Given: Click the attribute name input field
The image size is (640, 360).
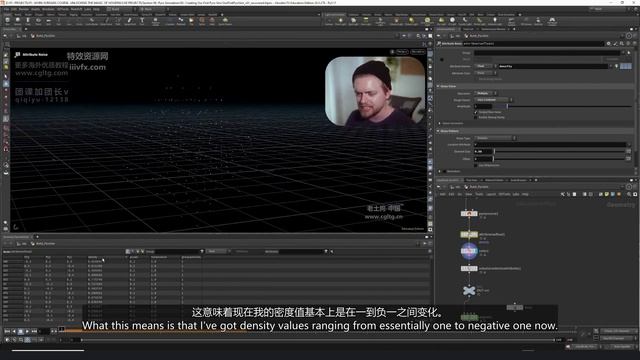Looking at the screenshot, I should pyautogui.click(x=553, y=66).
